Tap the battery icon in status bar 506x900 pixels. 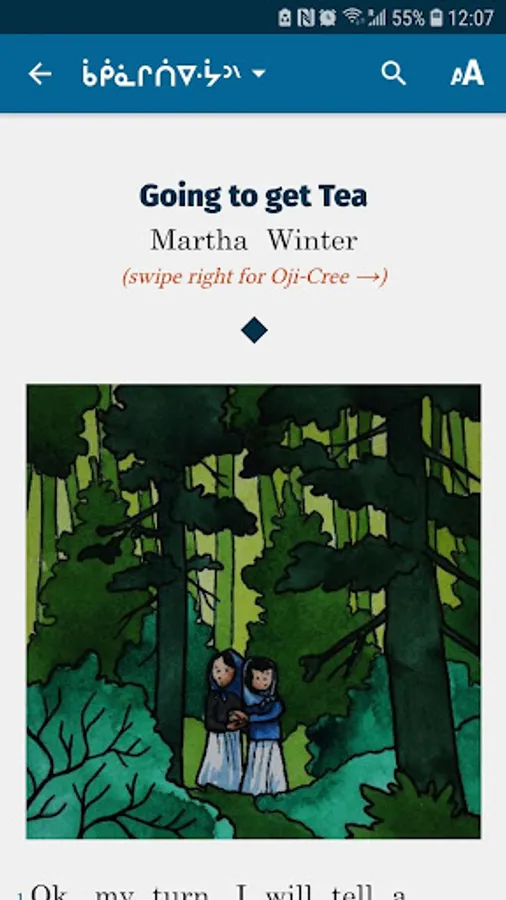436,17
